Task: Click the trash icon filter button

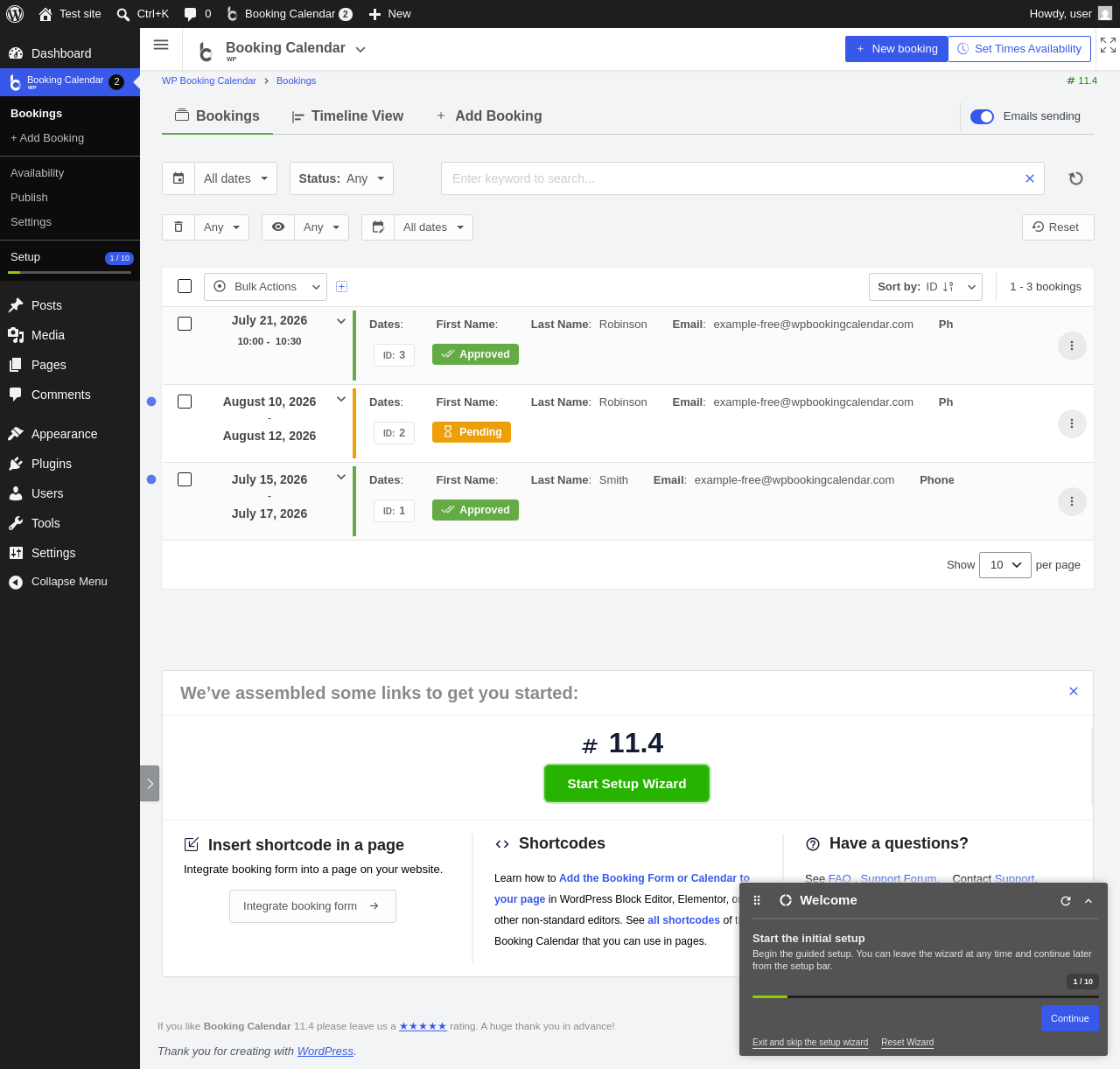Action: [178, 227]
